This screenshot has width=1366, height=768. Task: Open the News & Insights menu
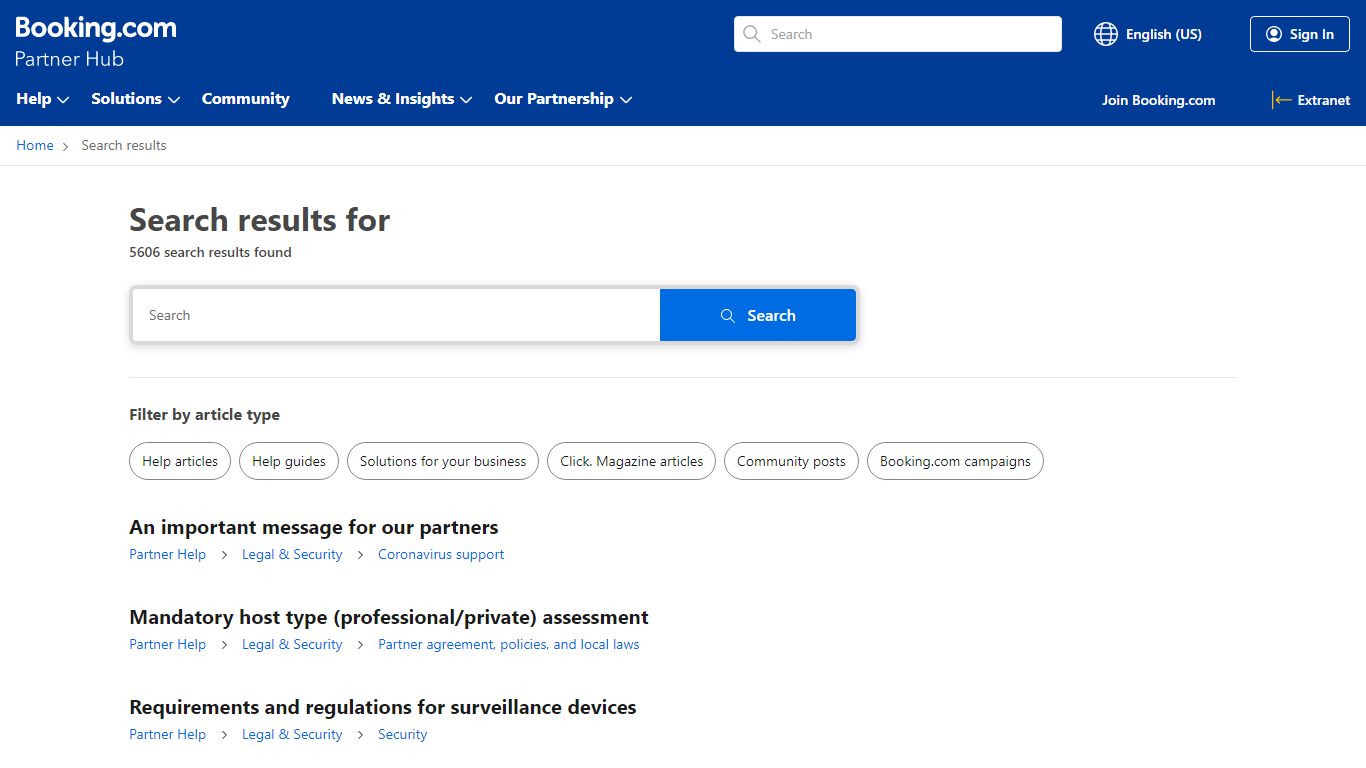click(x=401, y=99)
